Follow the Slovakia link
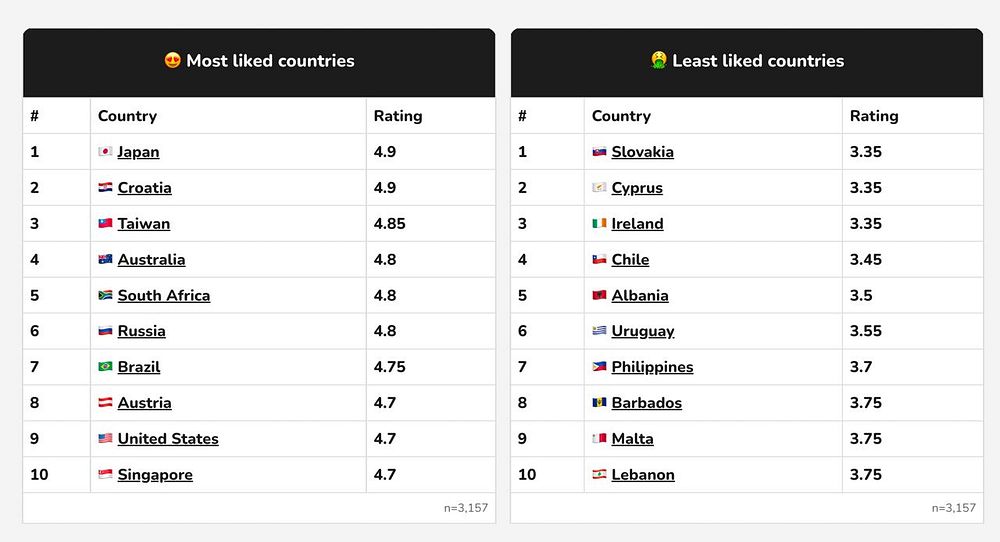The height and width of the screenshot is (542, 1000). point(642,152)
